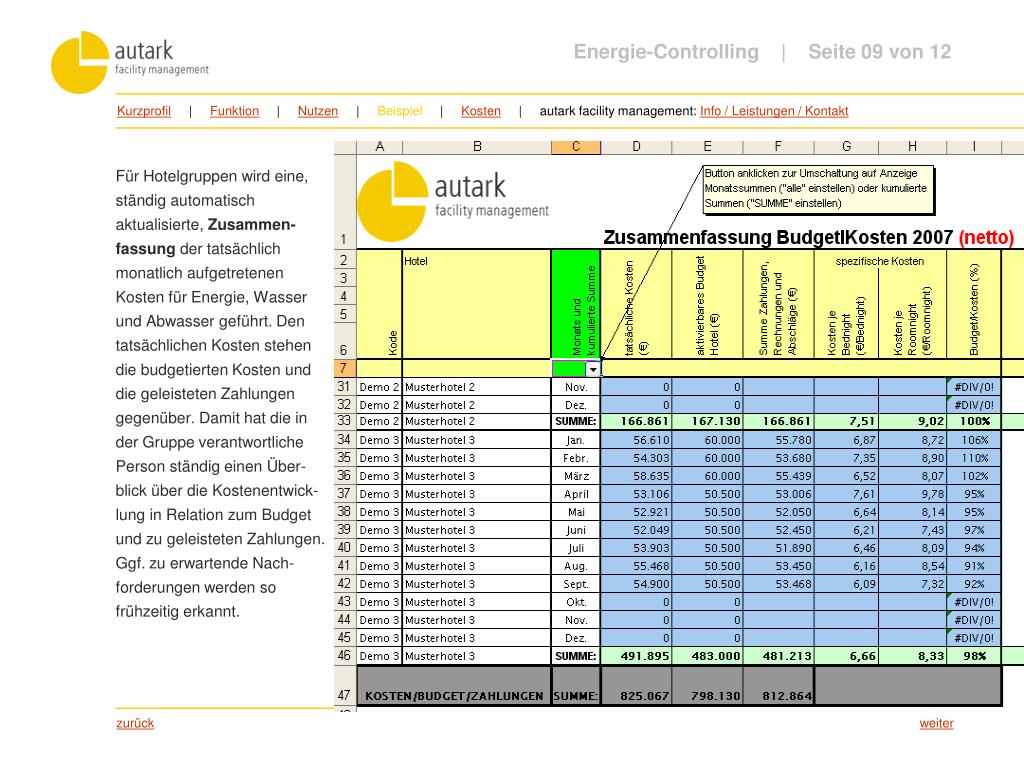
Task: Click title Zusammenfassung Budget/Kosten 2007
Action: click(808, 237)
